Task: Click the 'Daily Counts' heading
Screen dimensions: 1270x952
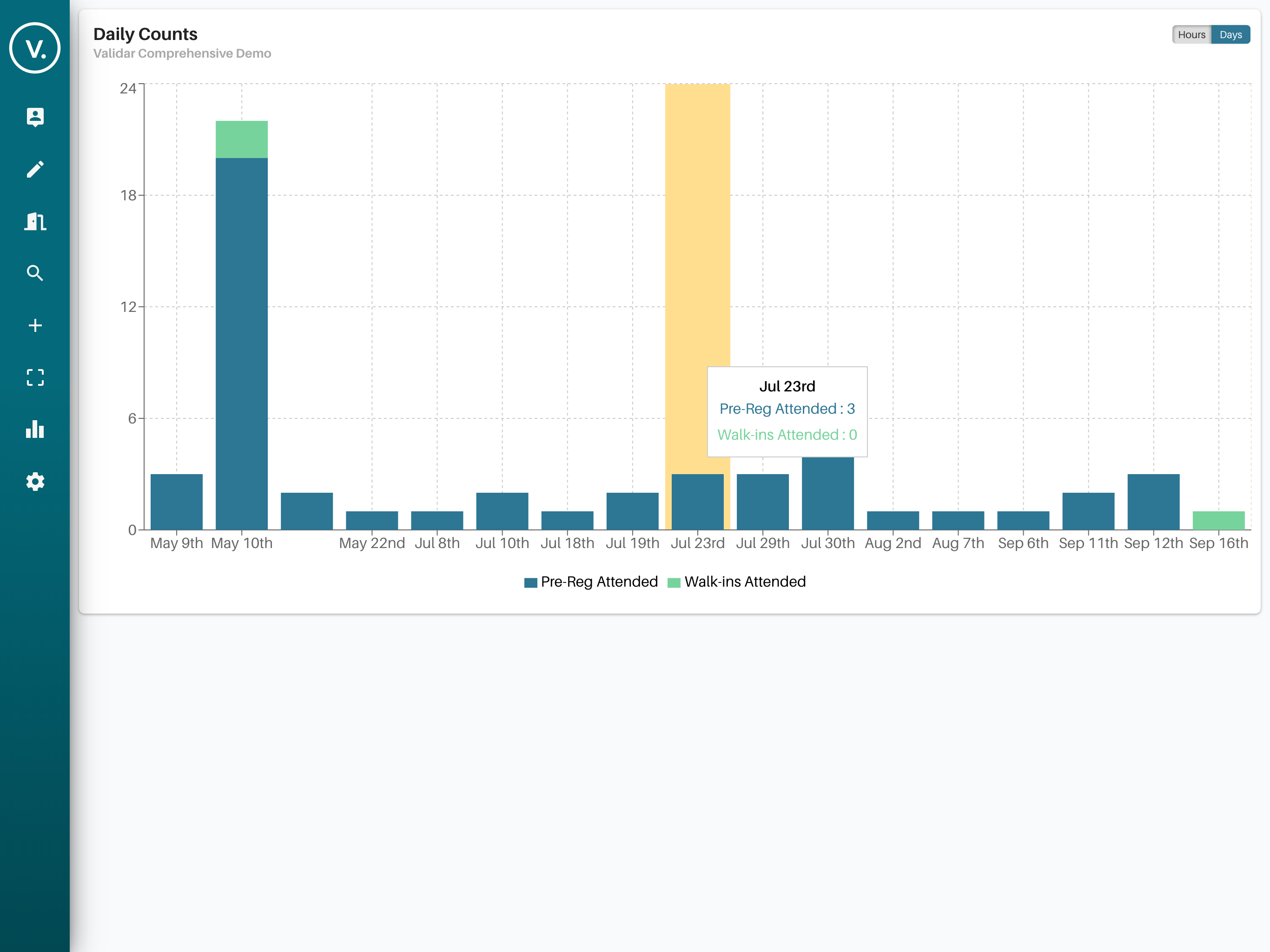Action: tap(145, 34)
